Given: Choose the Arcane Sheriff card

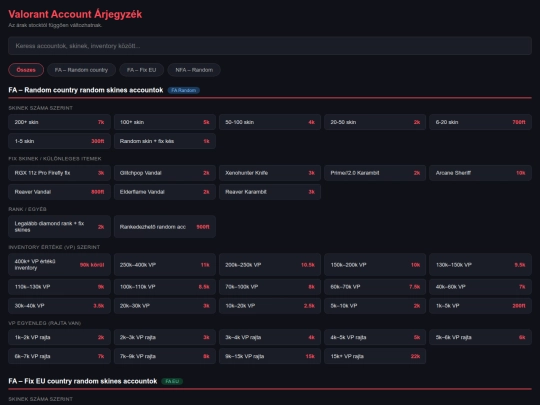Looking at the screenshot, I should pyautogui.click(x=480, y=173).
